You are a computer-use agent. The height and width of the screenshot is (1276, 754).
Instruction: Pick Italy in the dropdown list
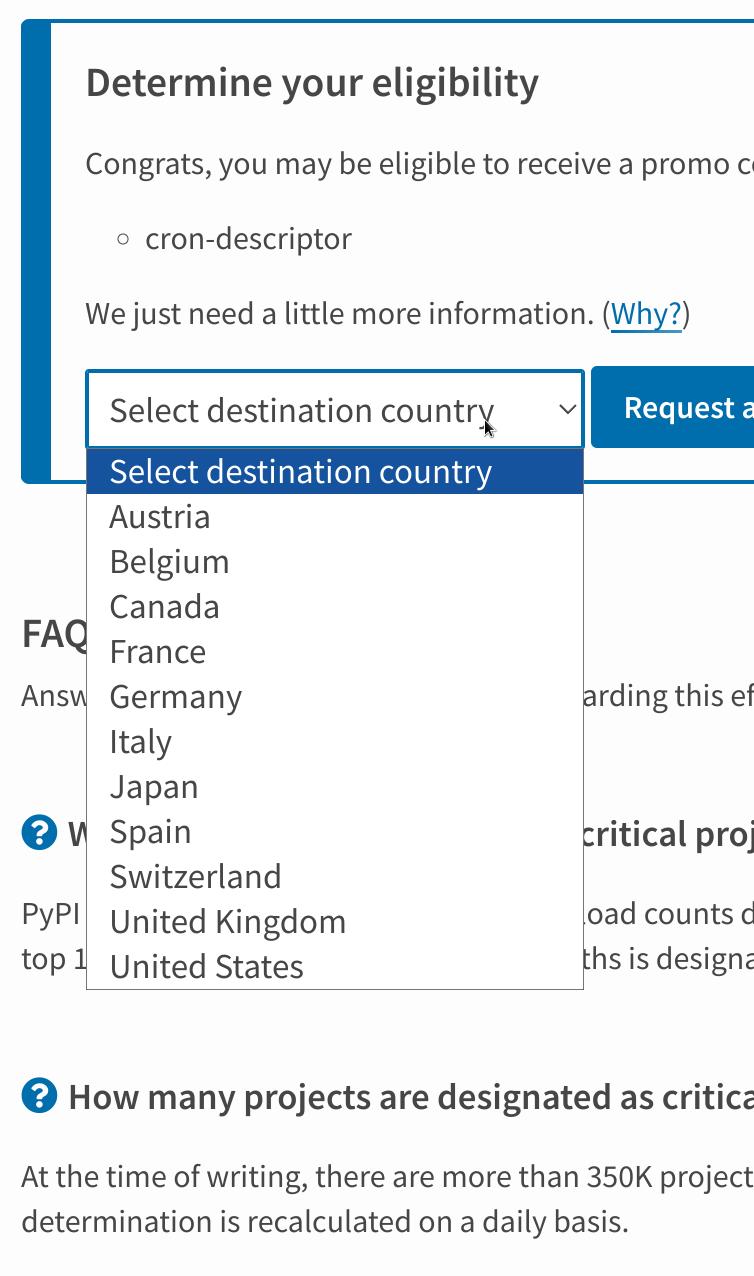click(x=335, y=742)
